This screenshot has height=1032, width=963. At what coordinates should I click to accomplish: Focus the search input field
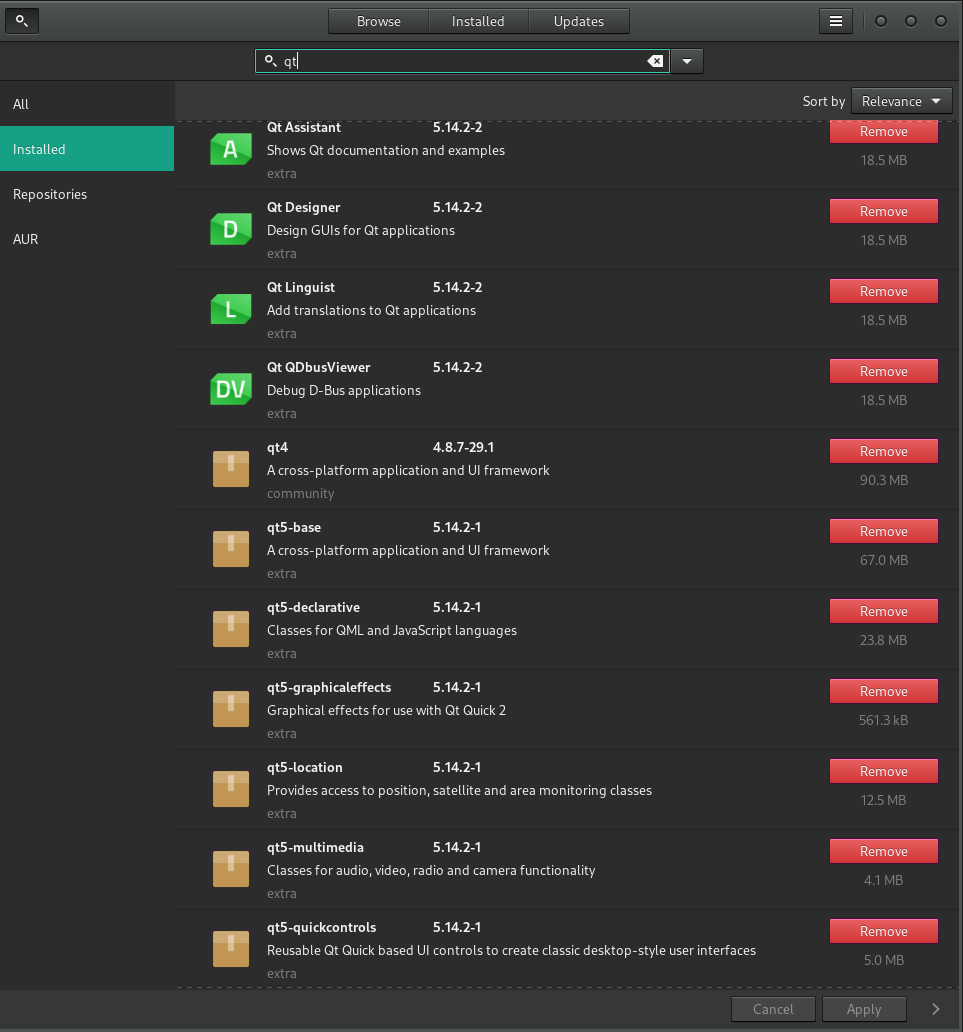pyautogui.click(x=463, y=61)
